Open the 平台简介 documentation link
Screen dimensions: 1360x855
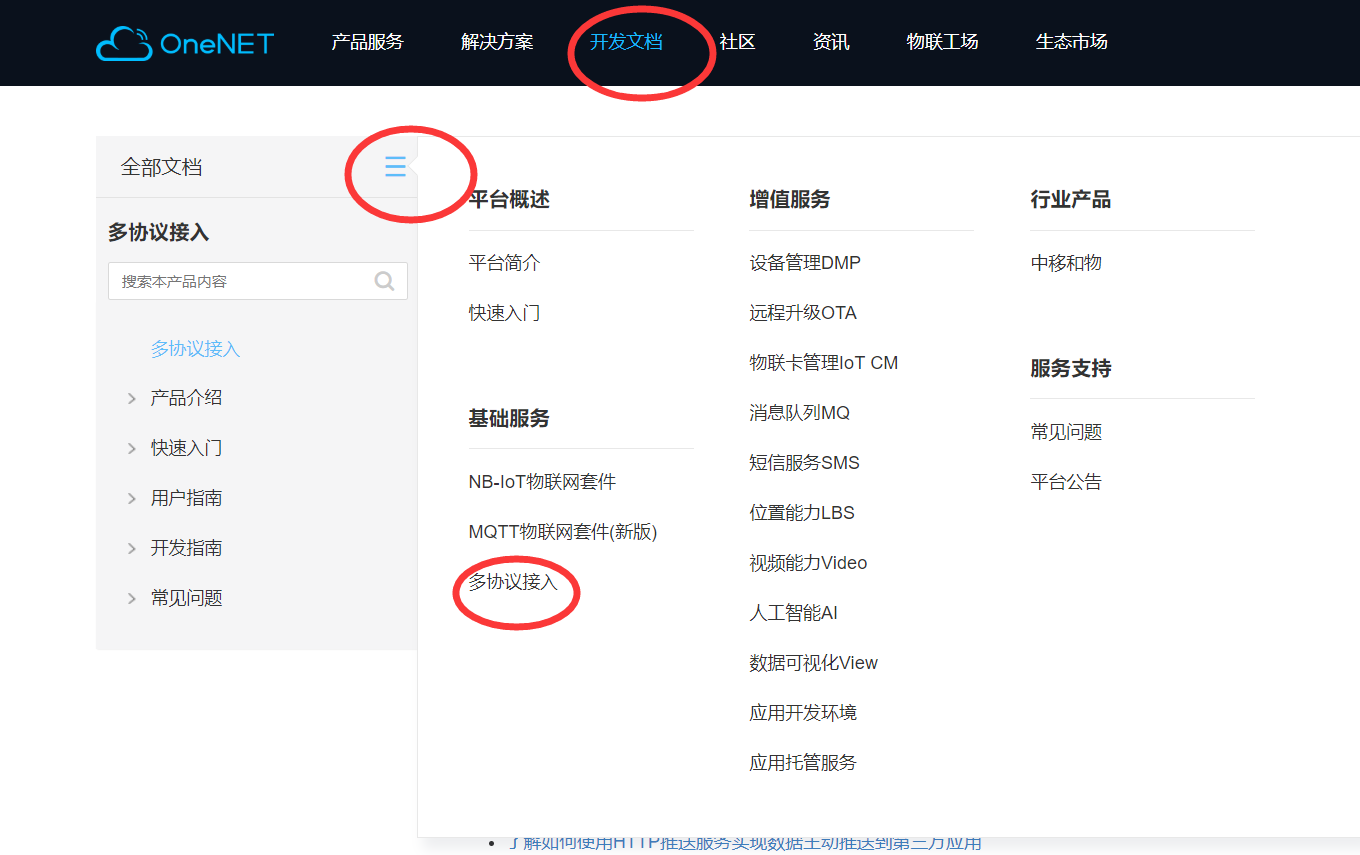504,262
